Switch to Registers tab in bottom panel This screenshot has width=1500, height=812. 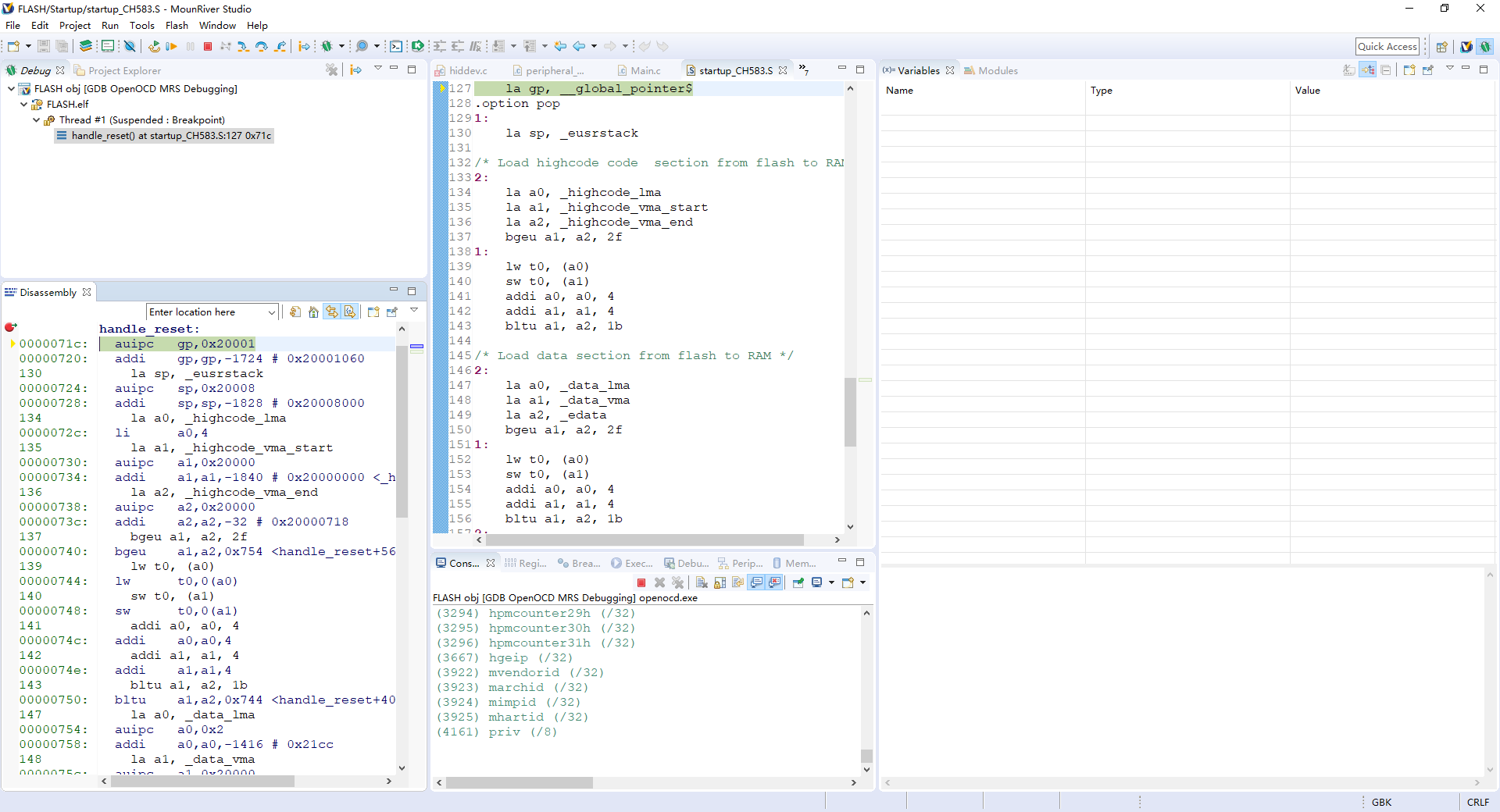[526, 563]
